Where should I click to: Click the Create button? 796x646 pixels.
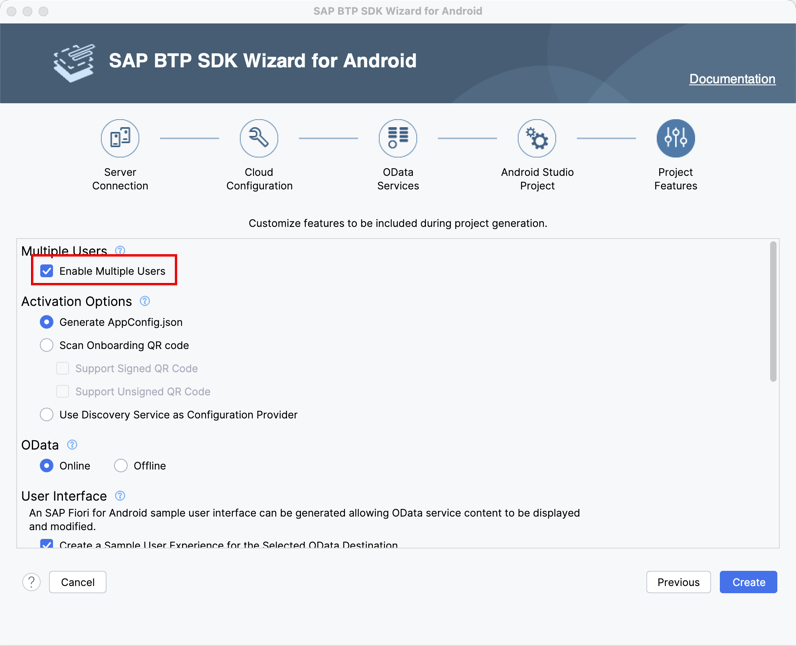[x=748, y=582]
